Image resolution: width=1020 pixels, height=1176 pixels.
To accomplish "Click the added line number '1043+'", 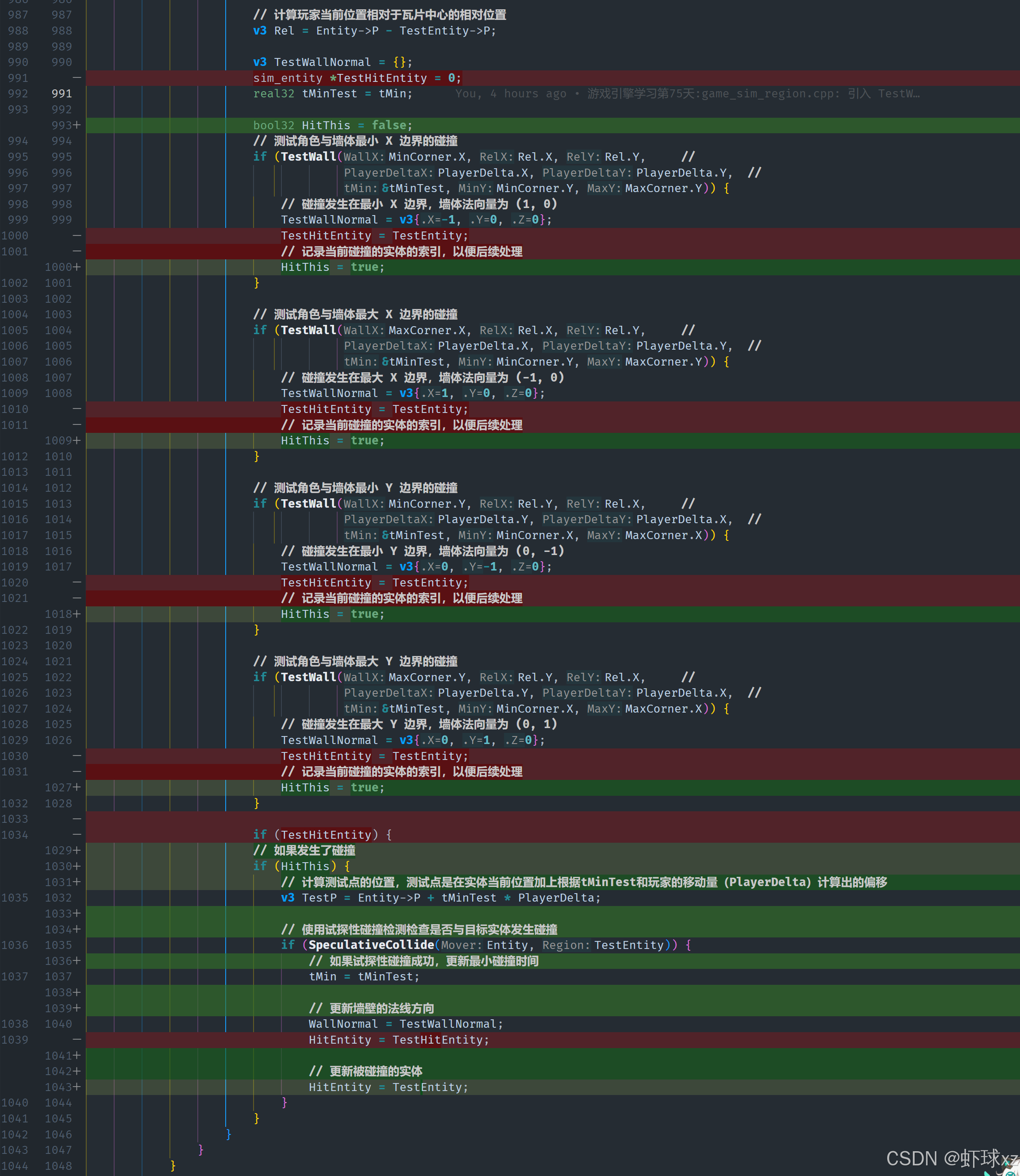I will pyautogui.click(x=62, y=1087).
